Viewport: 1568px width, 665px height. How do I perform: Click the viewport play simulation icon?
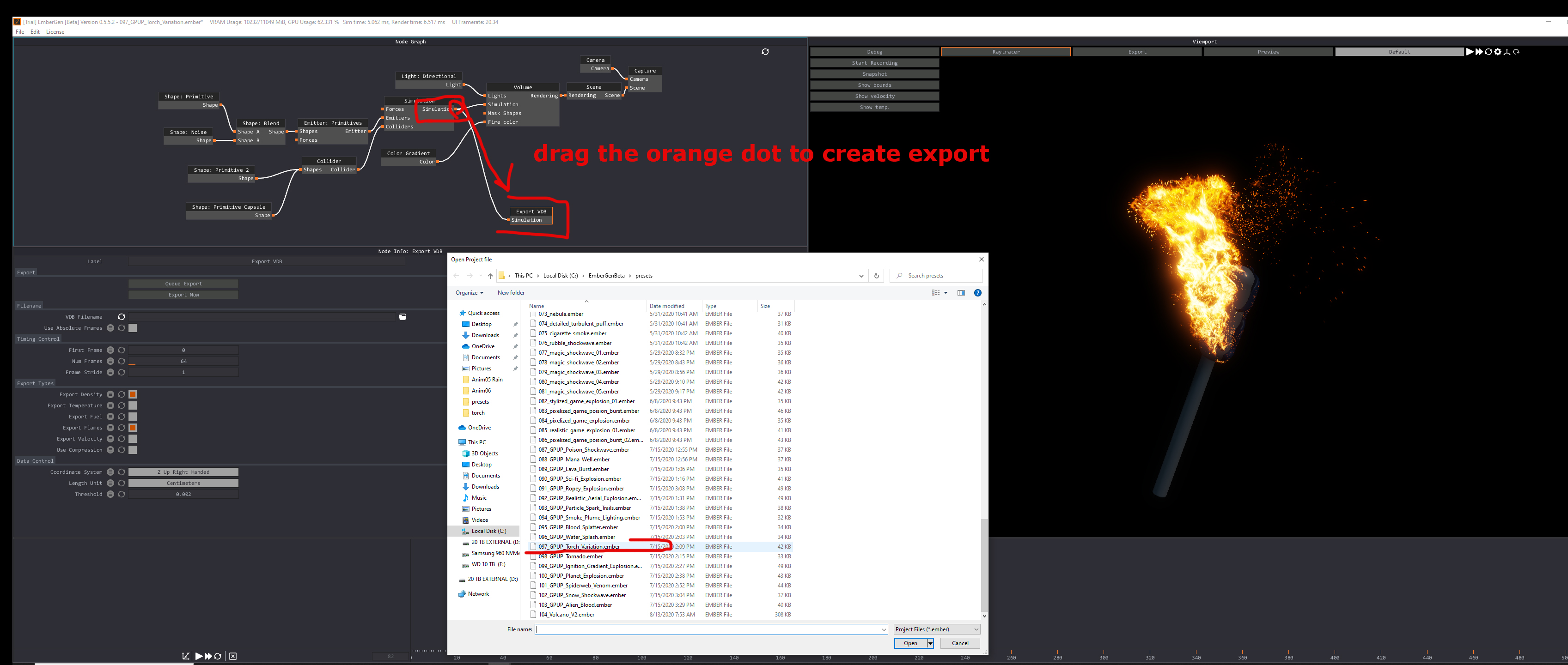tap(1470, 52)
